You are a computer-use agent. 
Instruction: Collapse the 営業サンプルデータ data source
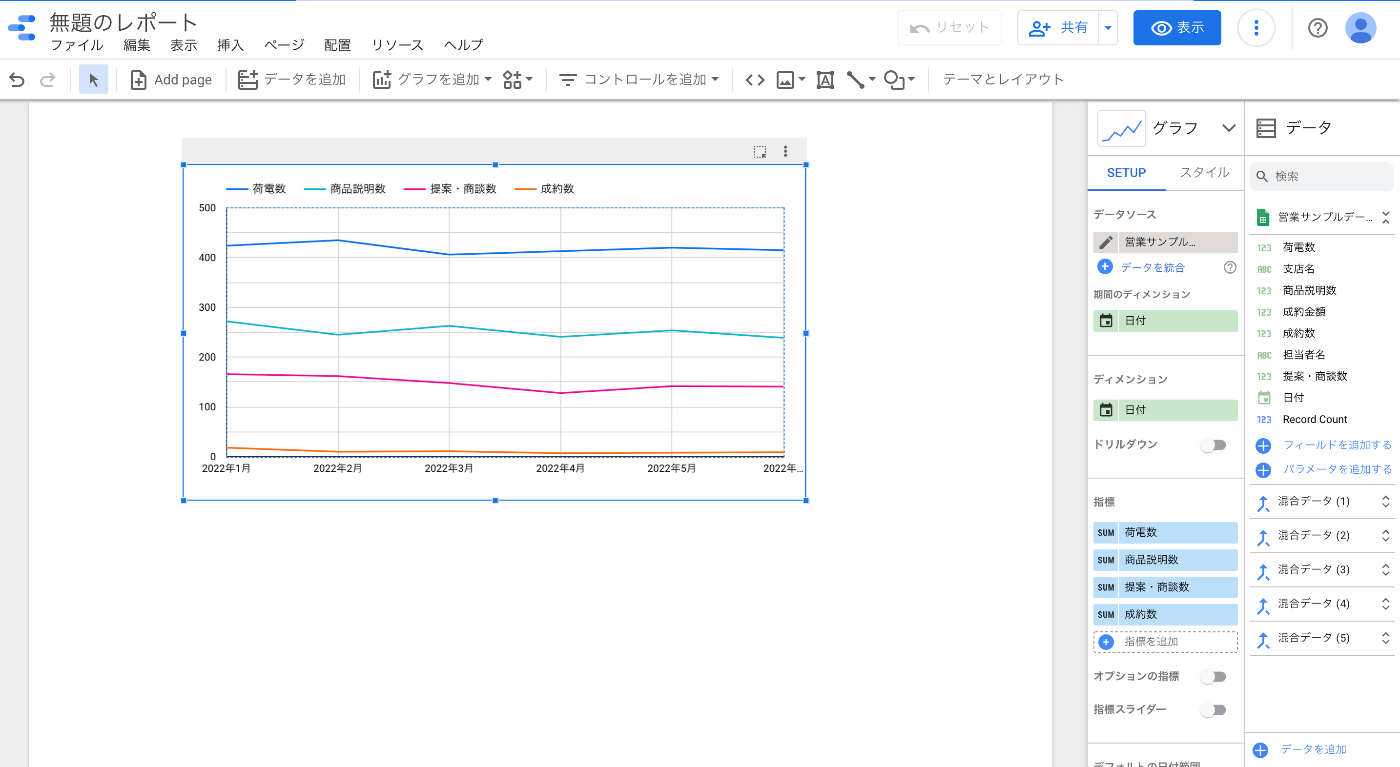1386,217
